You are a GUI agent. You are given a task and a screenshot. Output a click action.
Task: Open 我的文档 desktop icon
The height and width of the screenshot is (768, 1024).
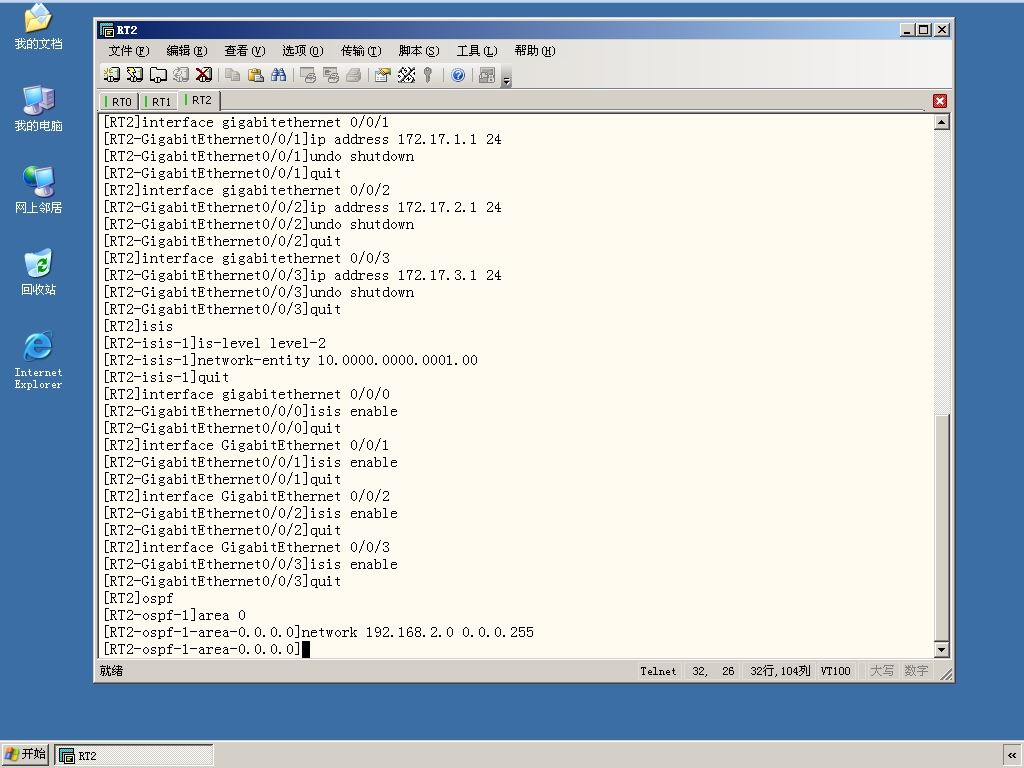(x=38, y=27)
